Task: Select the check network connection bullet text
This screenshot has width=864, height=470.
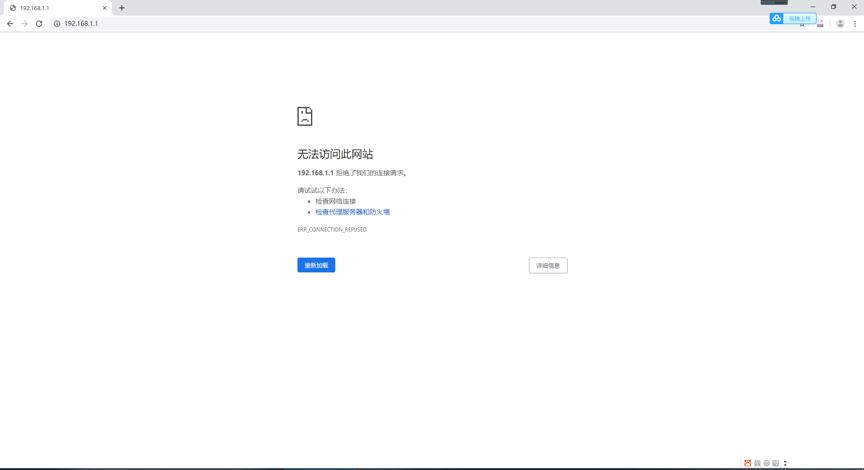Action: click(x=336, y=201)
